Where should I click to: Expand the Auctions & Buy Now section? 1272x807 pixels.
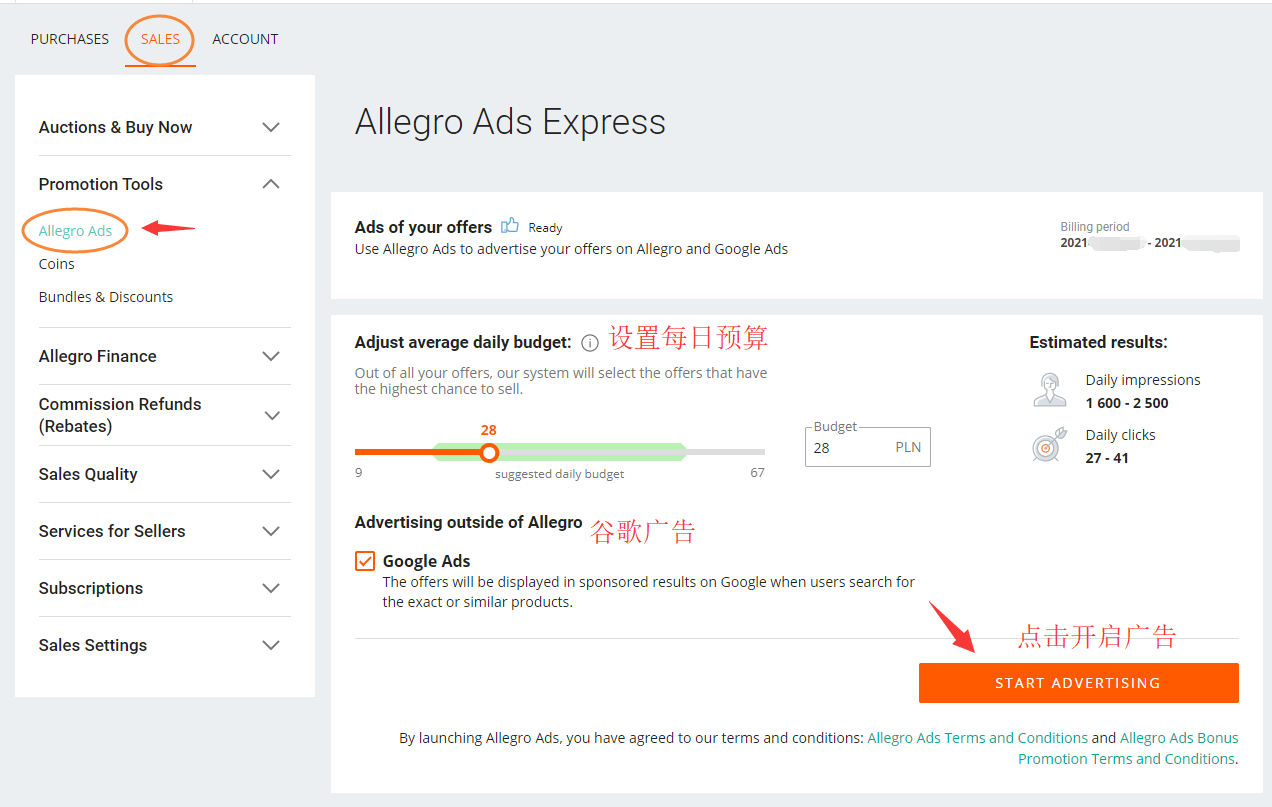[270, 127]
